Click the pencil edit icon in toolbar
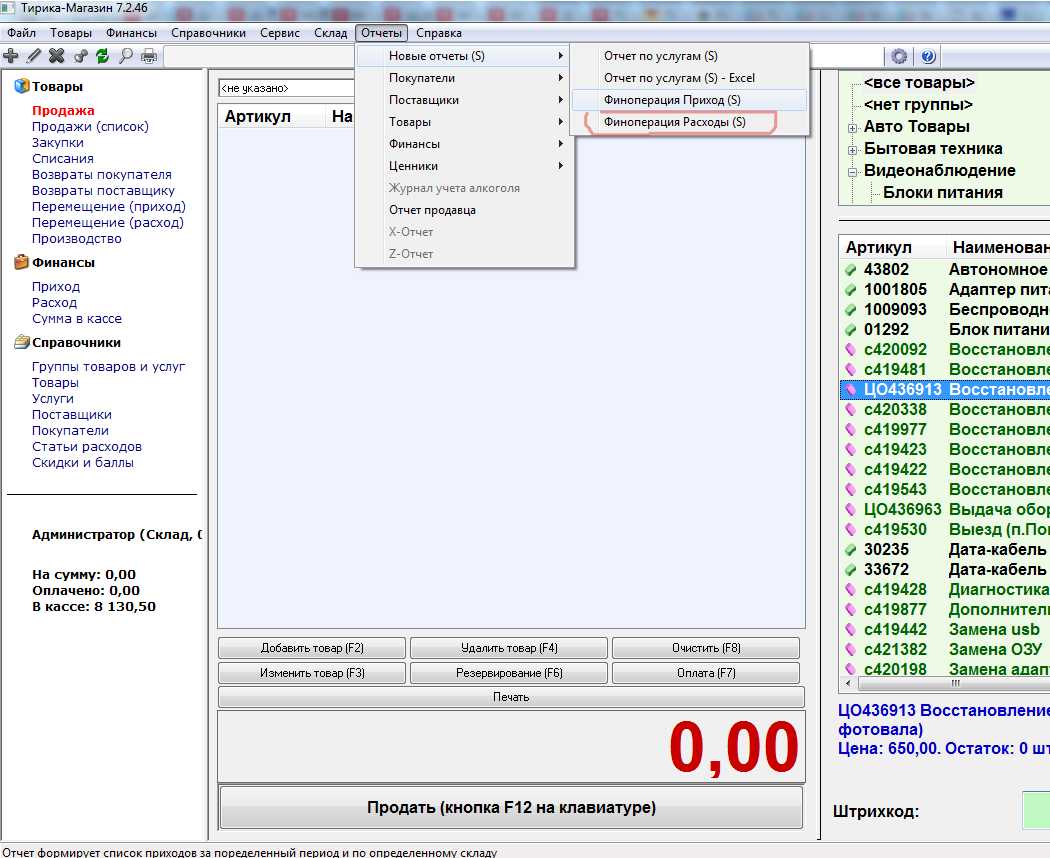Screen dimensions: 1050x858 click(x=33, y=56)
